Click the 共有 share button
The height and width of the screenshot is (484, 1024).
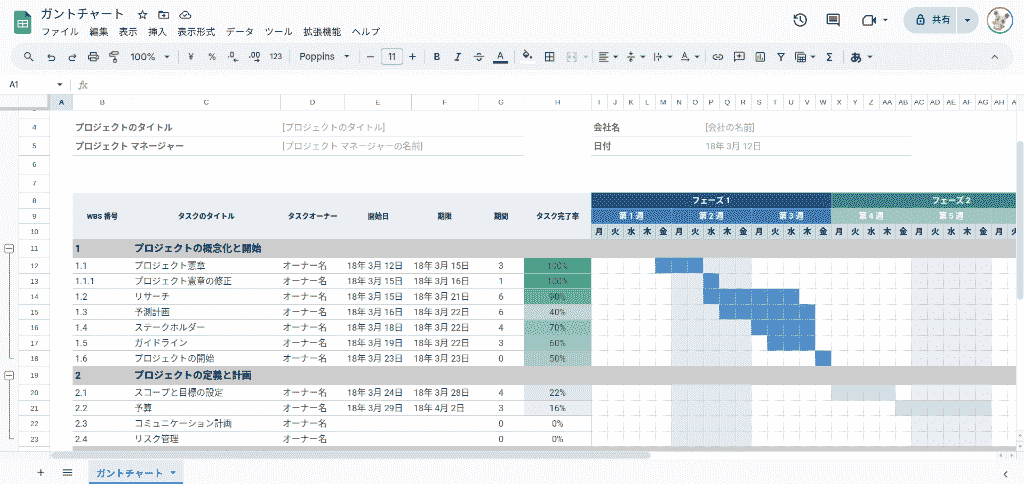coord(930,20)
